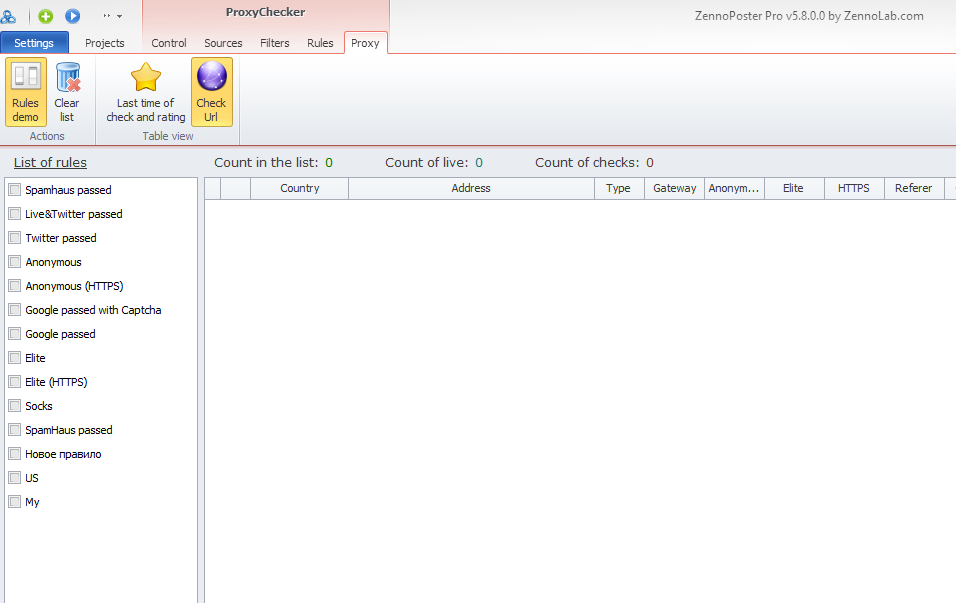Tick the Elite (HTTPS) checkbox
This screenshot has width=956, height=603.
pos(15,382)
